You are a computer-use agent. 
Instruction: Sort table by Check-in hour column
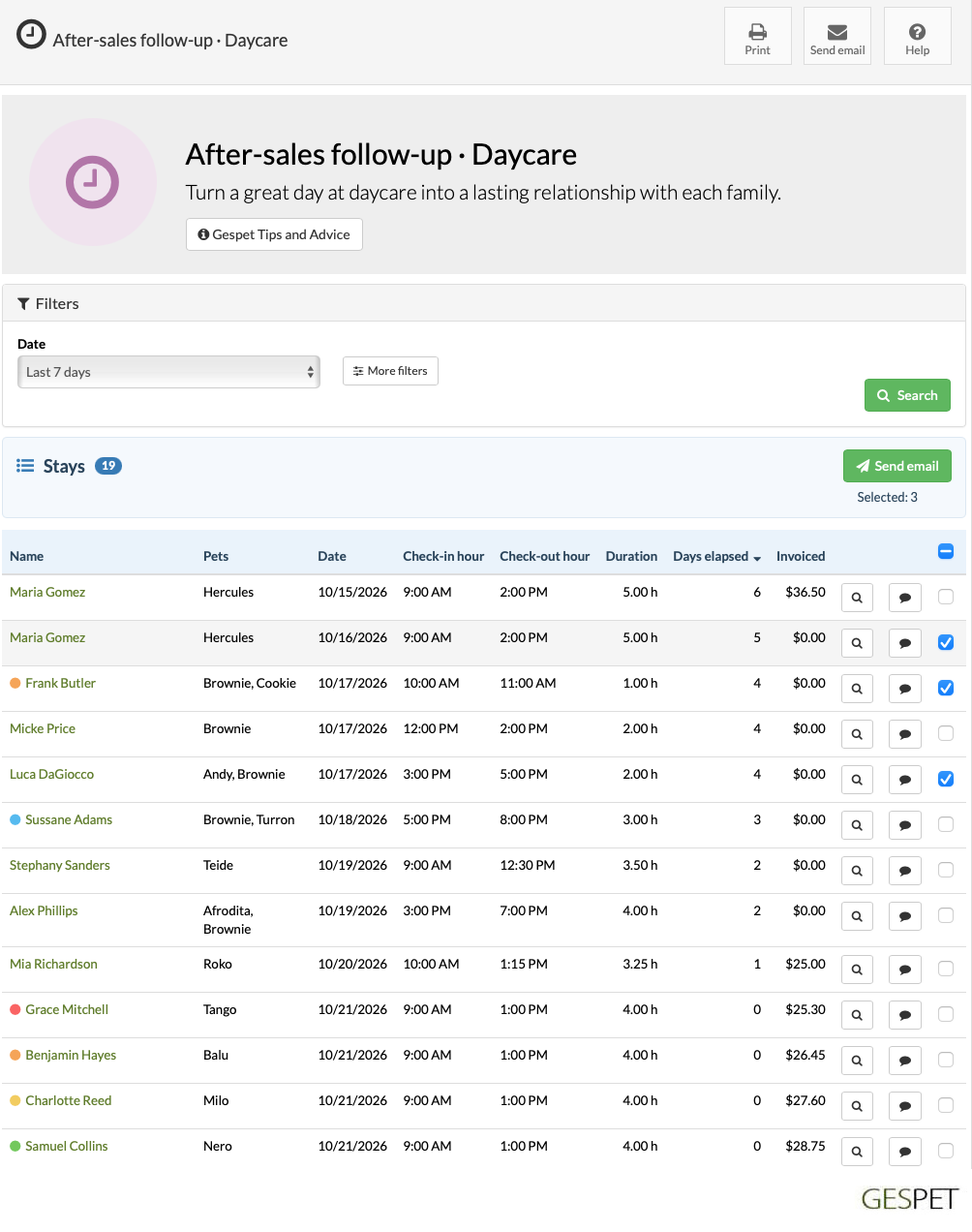click(x=443, y=556)
